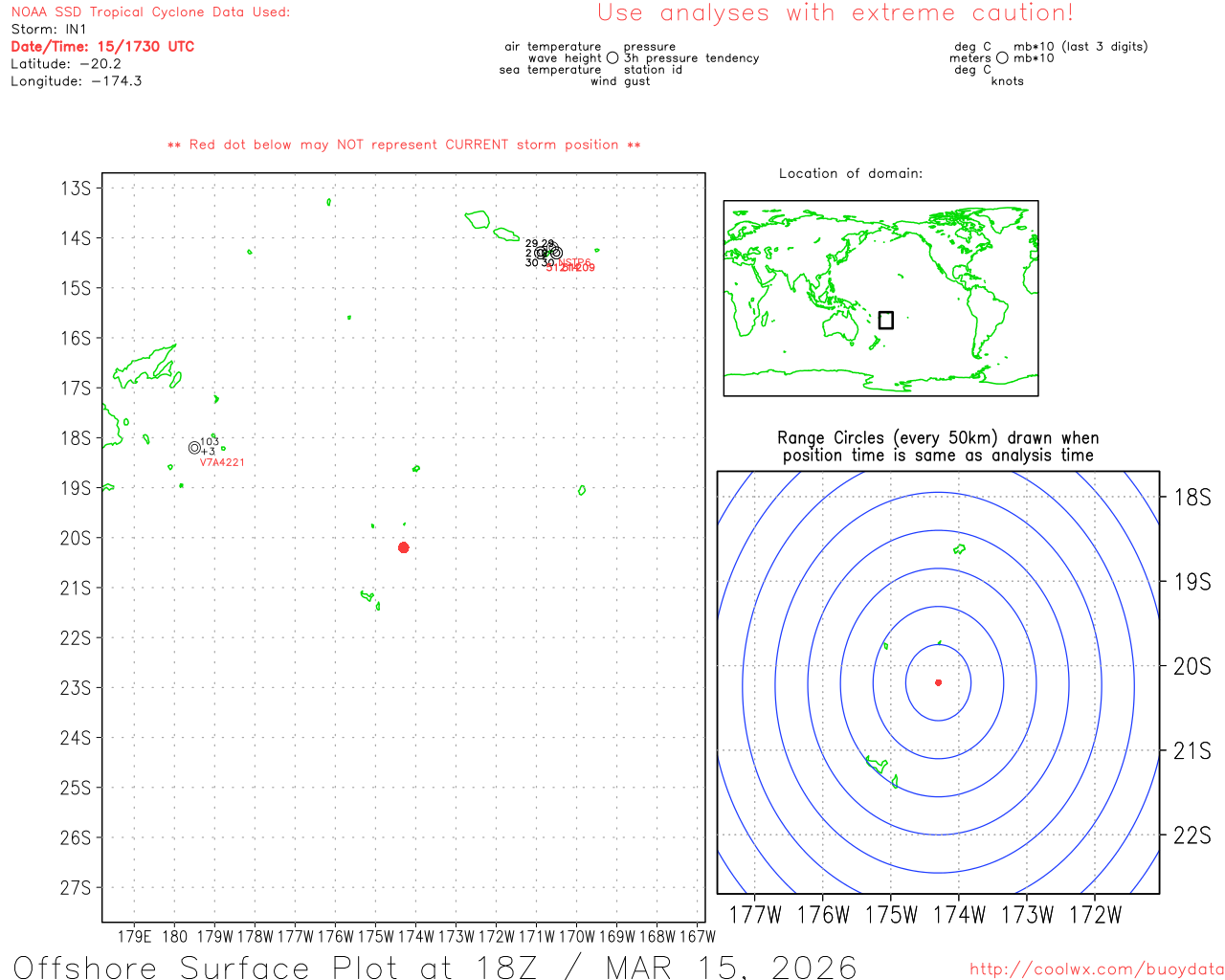
Task: Open the coolwx.com buoydata link
Action: (x=1097, y=969)
